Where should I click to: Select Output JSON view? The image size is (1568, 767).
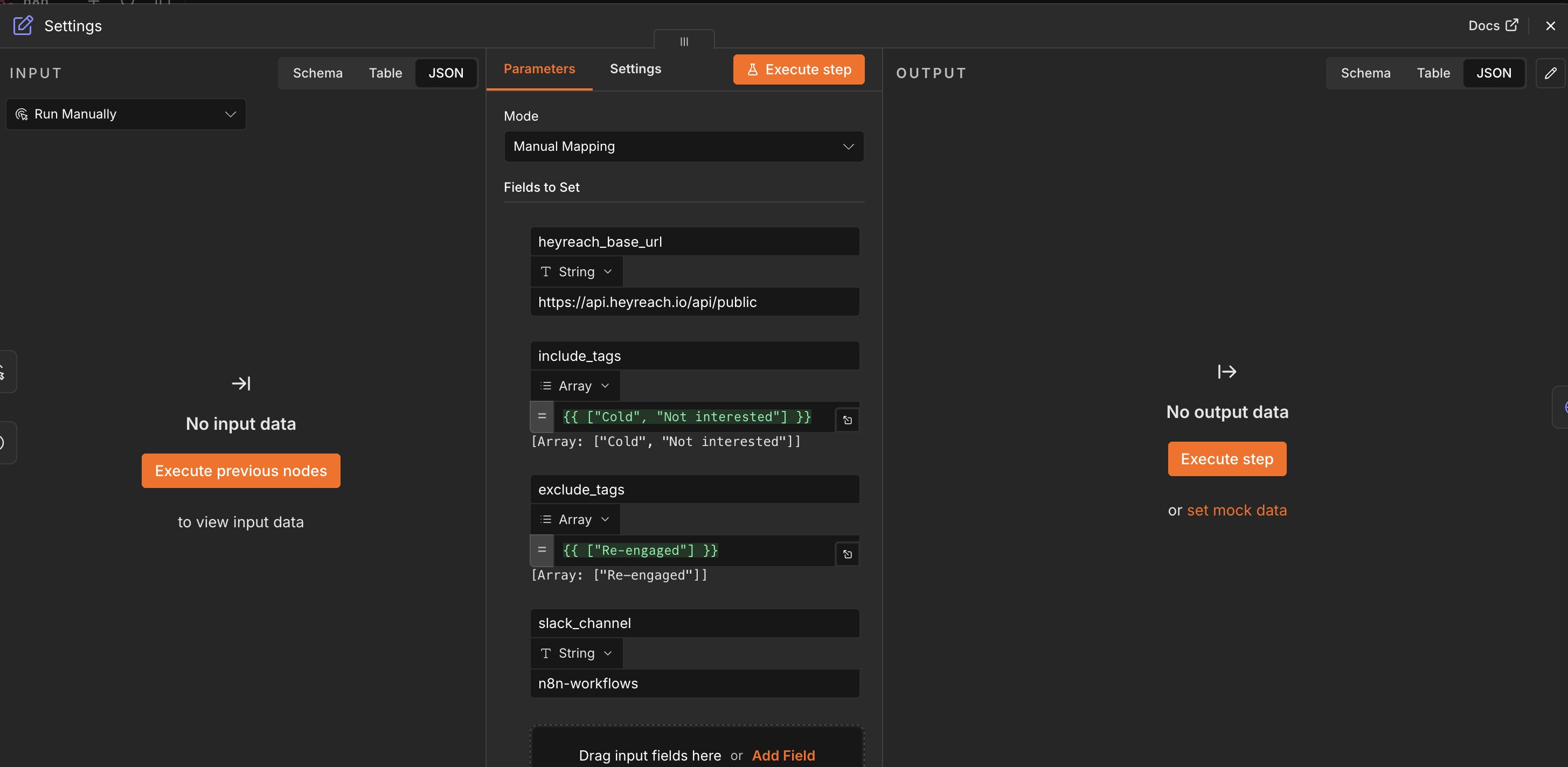pos(1494,73)
